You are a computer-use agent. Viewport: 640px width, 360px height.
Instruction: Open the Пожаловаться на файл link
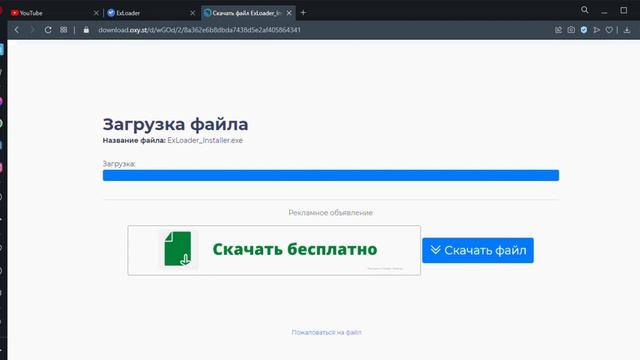[x=327, y=332]
